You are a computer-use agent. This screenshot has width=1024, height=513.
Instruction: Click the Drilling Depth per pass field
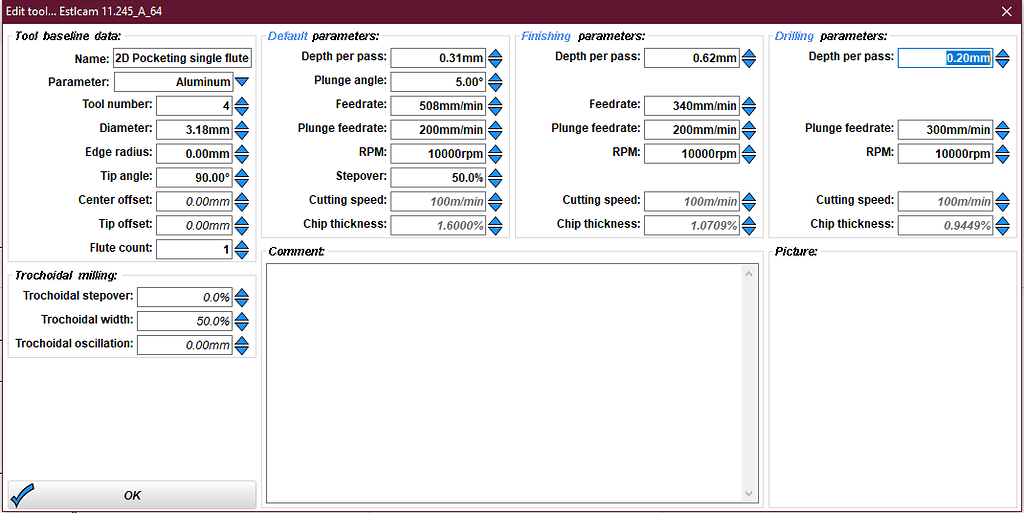tap(944, 58)
